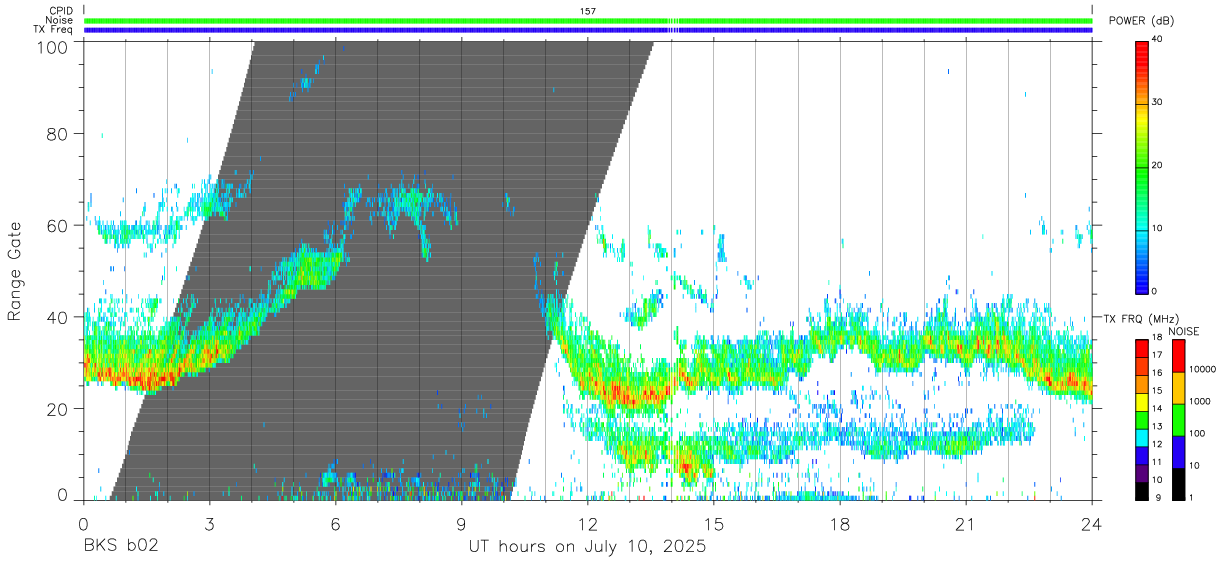This screenshot has width=1228, height=567.
Task: Click the TX Freq row label
Action: [x=54, y=29]
